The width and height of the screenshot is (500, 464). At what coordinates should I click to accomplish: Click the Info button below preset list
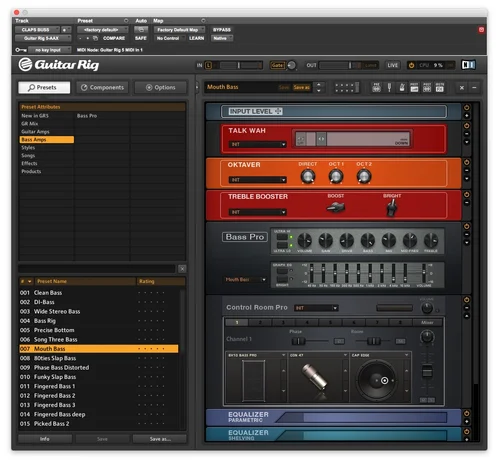[x=45, y=439]
